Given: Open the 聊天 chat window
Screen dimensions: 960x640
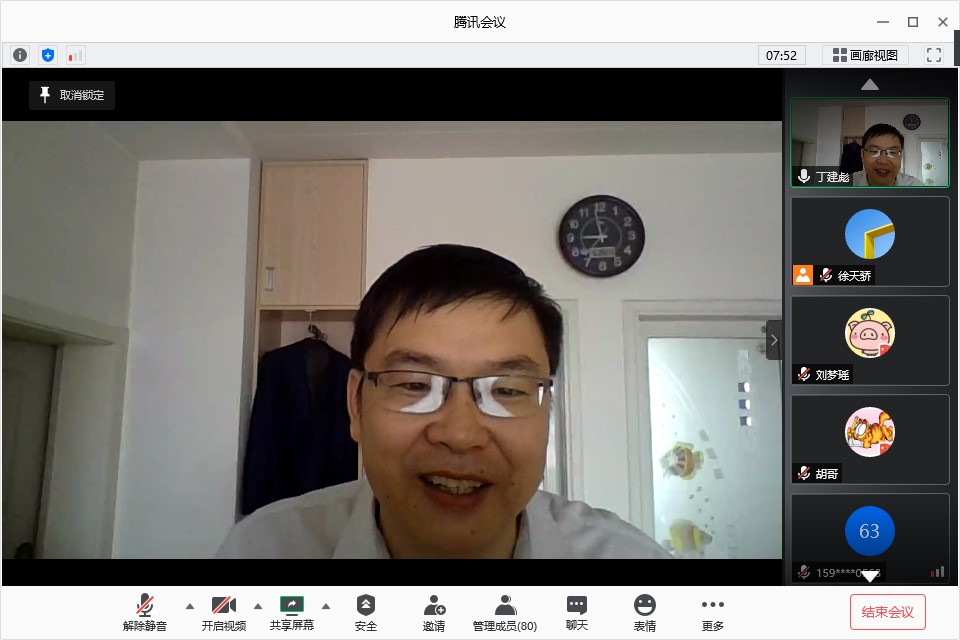Looking at the screenshot, I should coord(577,612).
